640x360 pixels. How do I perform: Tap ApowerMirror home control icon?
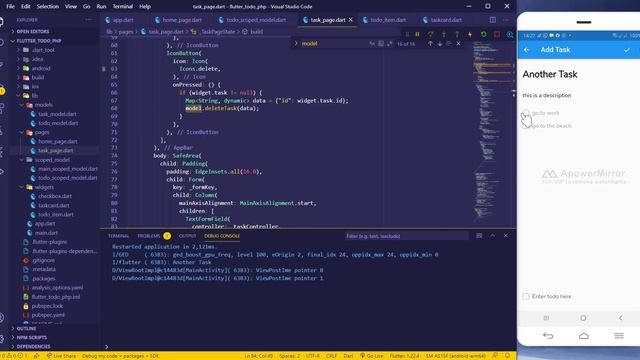[584, 336]
